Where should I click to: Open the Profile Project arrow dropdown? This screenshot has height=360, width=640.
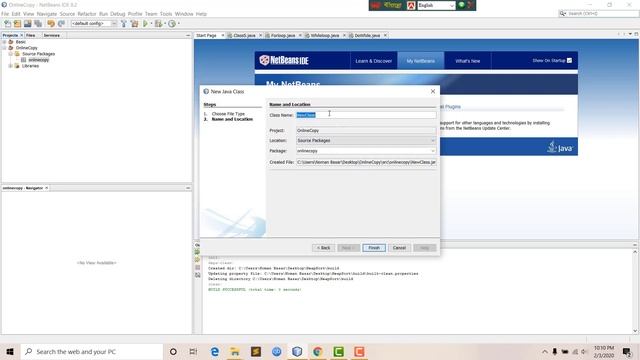179,24
